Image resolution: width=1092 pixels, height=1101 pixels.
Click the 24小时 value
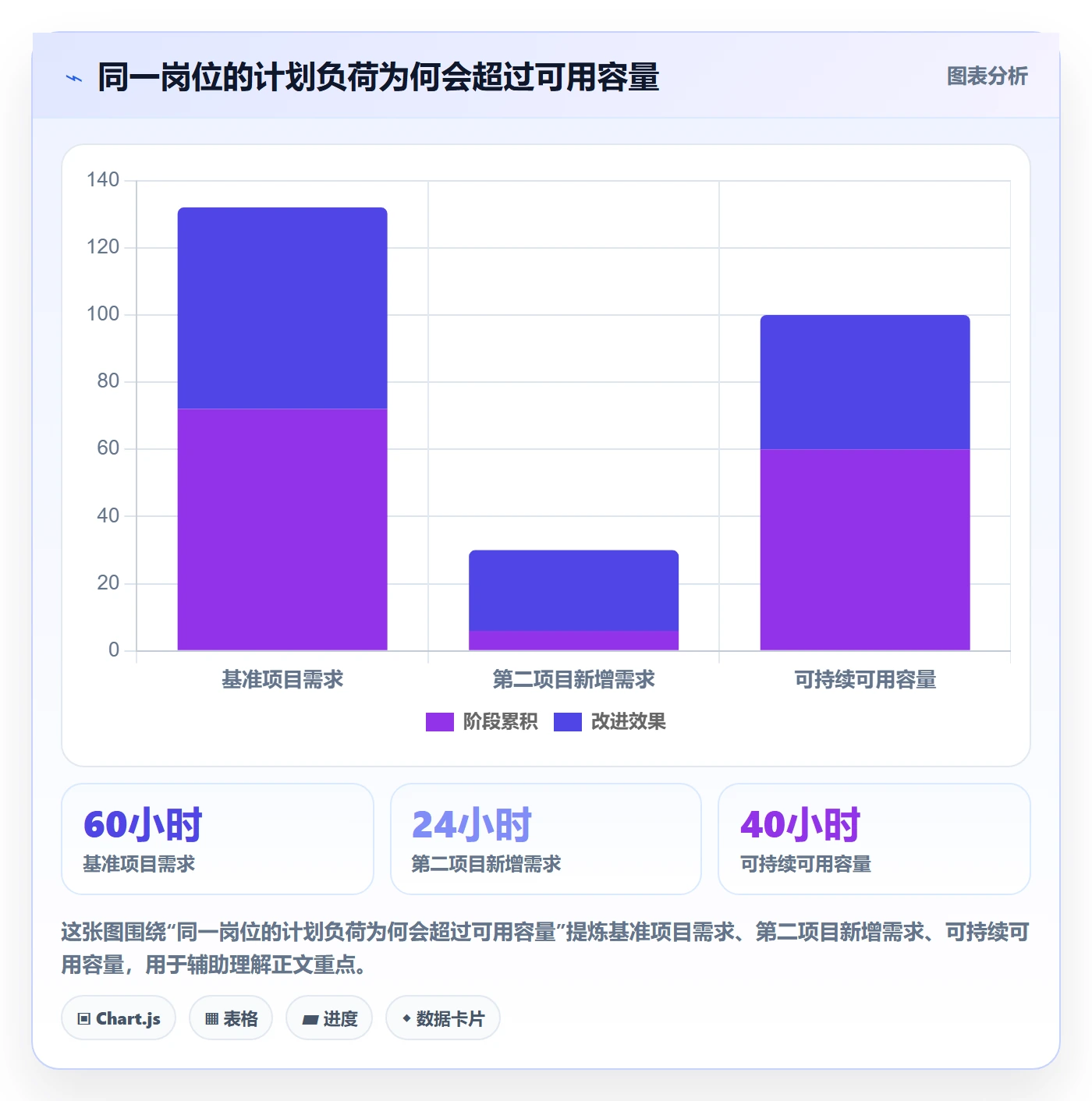coord(471,825)
